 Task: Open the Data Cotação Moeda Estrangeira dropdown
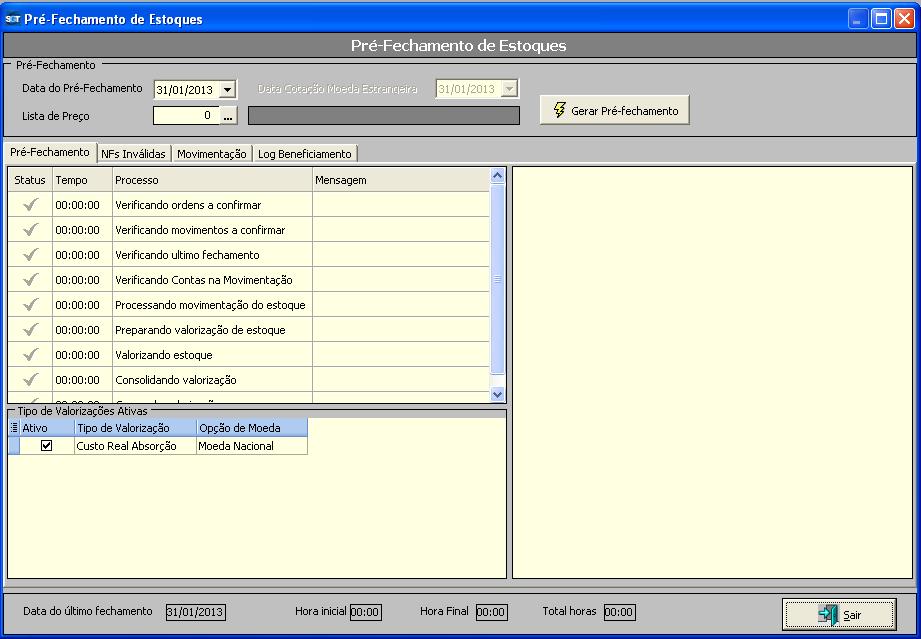pos(509,90)
